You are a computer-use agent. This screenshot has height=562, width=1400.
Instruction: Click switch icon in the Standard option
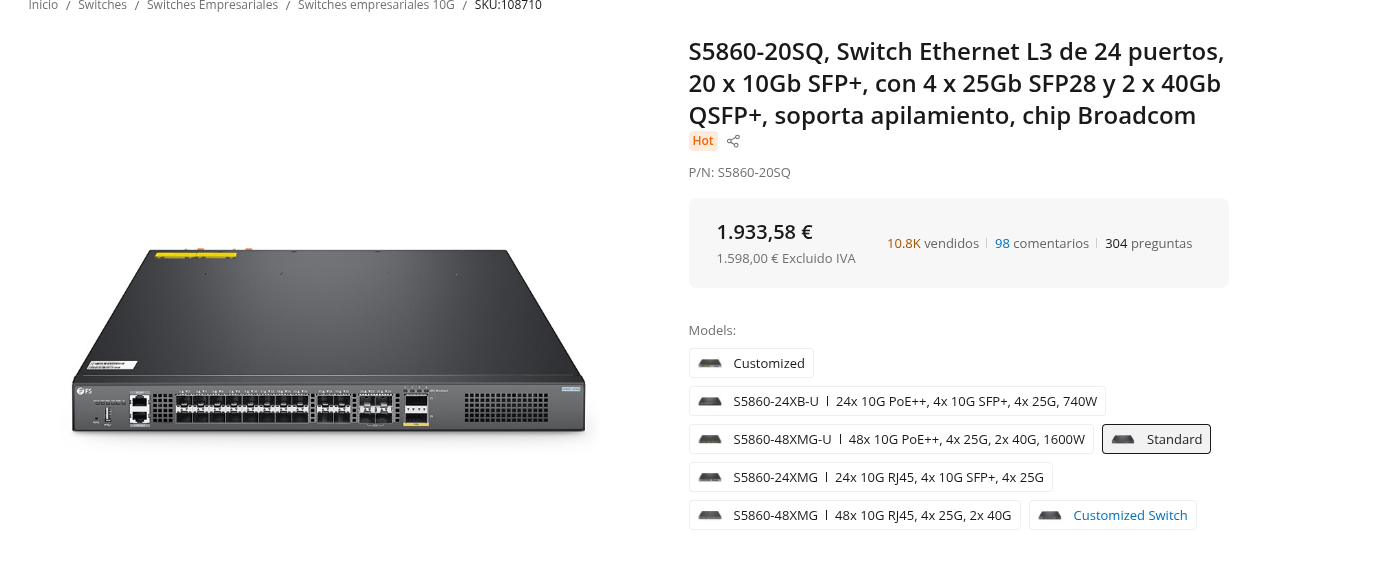tap(1123, 439)
